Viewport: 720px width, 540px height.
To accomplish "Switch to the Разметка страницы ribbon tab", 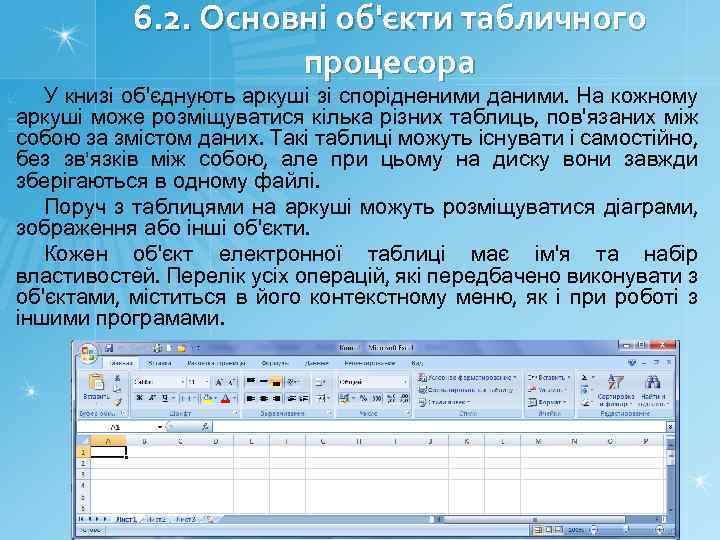I will (216, 363).
